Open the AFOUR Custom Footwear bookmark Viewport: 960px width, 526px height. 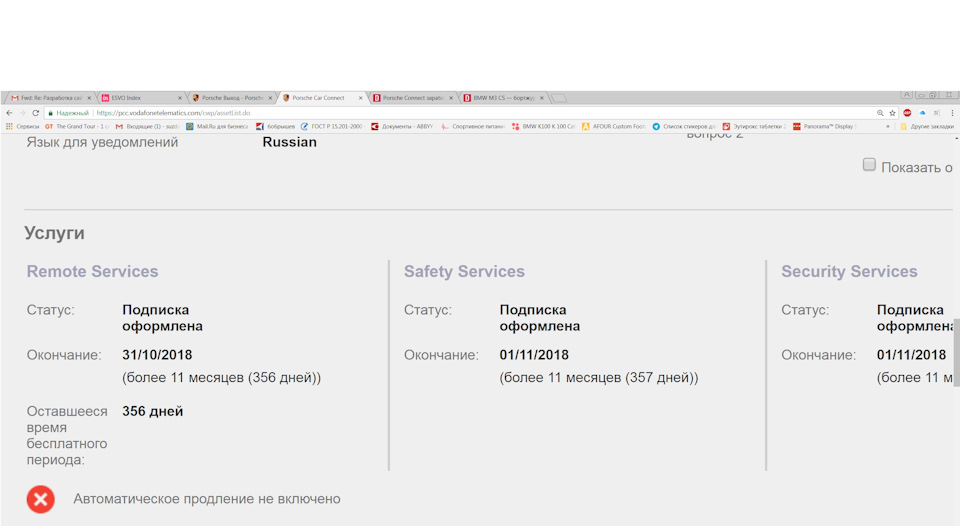pos(614,127)
